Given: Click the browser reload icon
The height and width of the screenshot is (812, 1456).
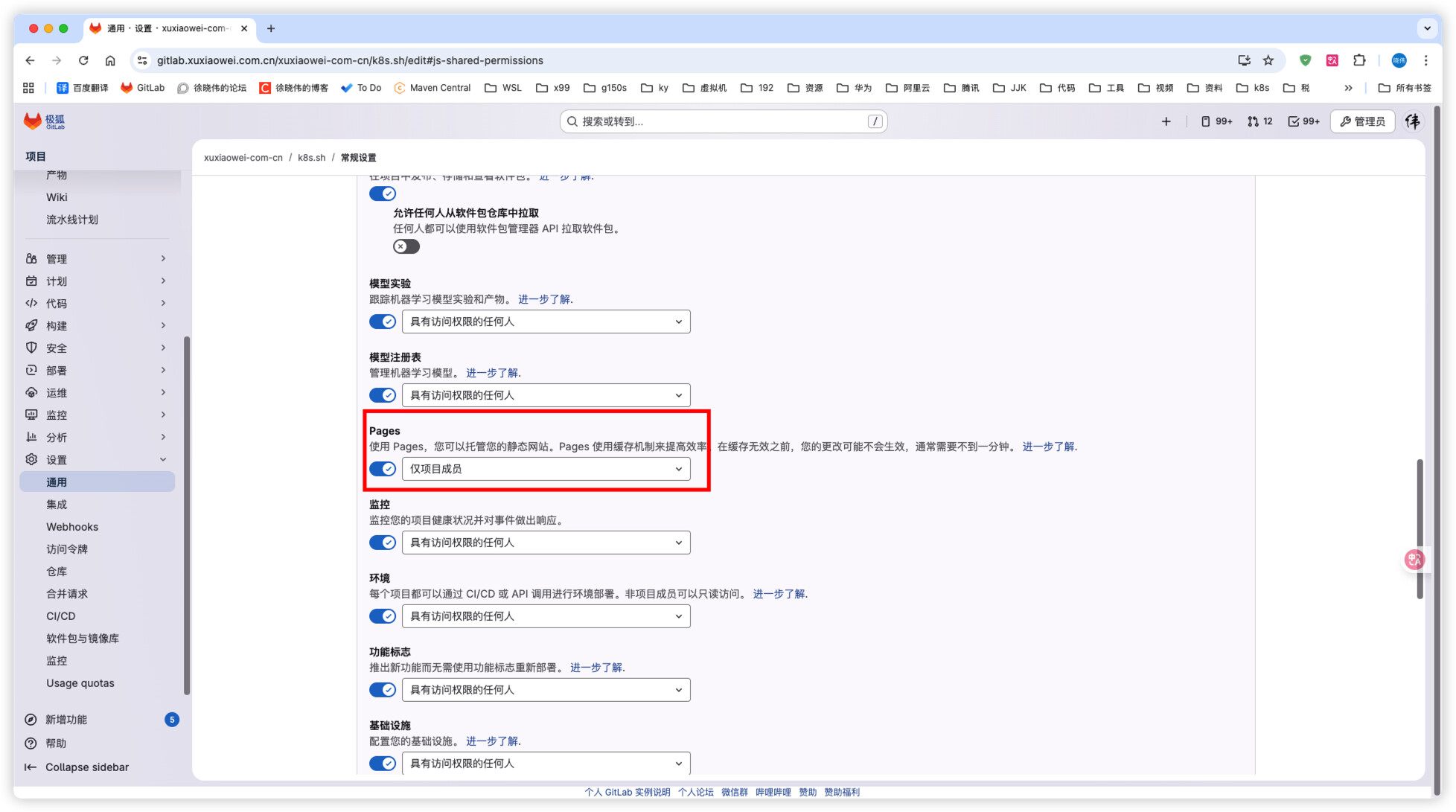Looking at the screenshot, I should (x=83, y=60).
